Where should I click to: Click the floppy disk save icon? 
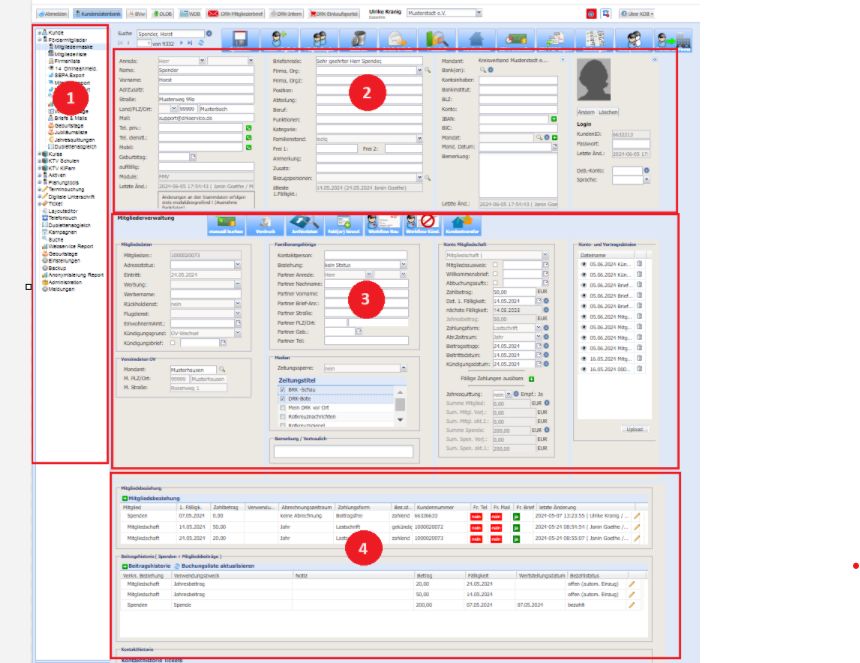[x=241, y=39]
